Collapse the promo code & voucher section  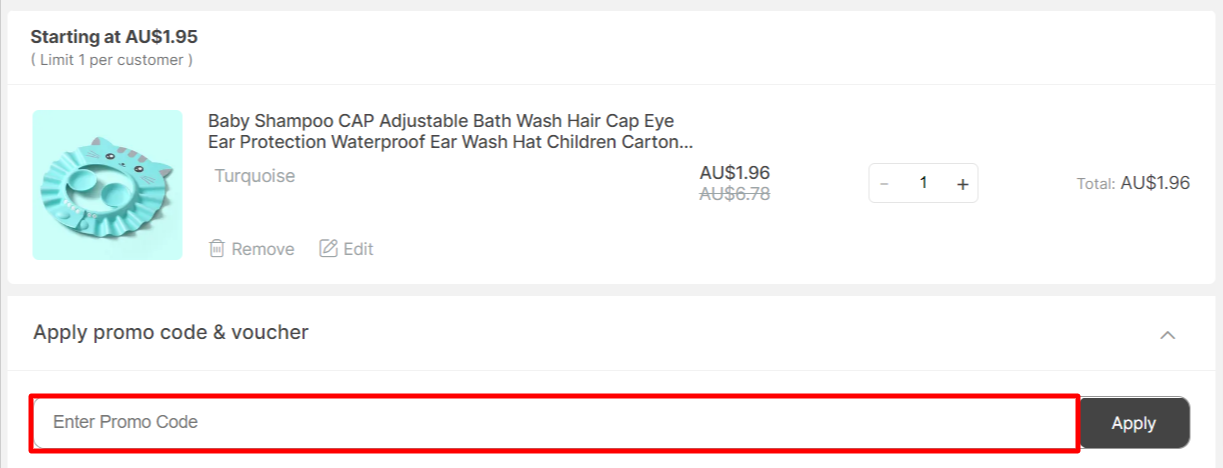1167,335
